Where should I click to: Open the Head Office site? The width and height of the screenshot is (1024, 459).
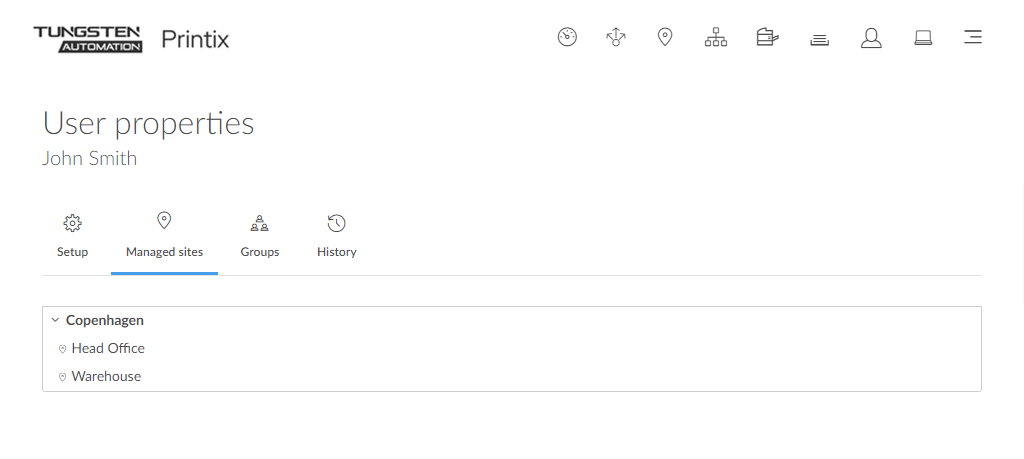pos(108,349)
